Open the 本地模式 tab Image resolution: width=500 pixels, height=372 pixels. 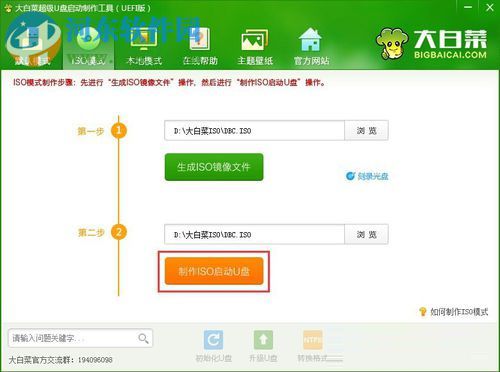pos(144,47)
